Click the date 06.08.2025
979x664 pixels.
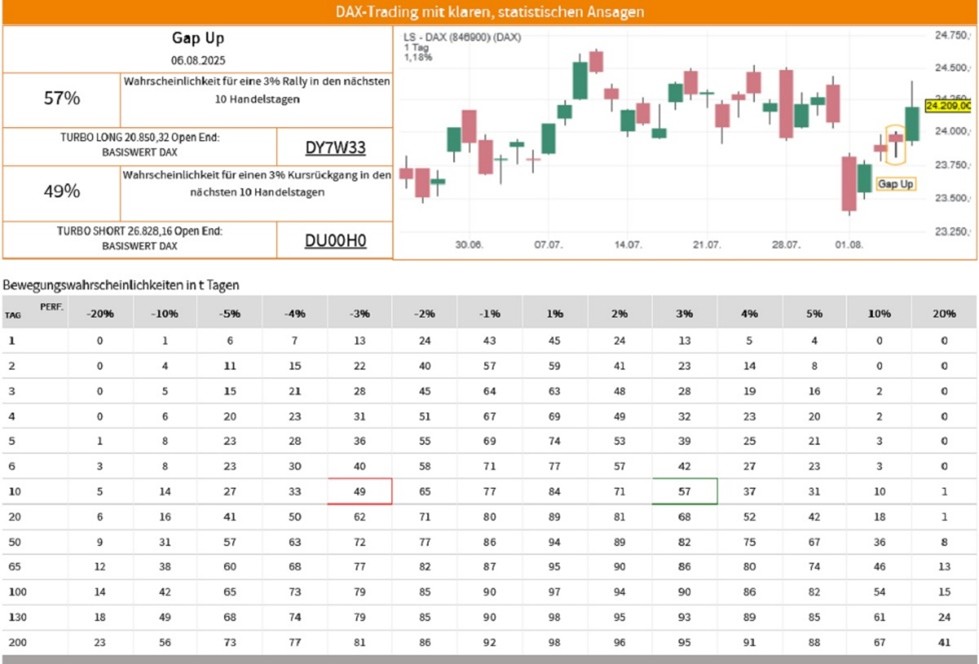pyautogui.click(x=198, y=60)
